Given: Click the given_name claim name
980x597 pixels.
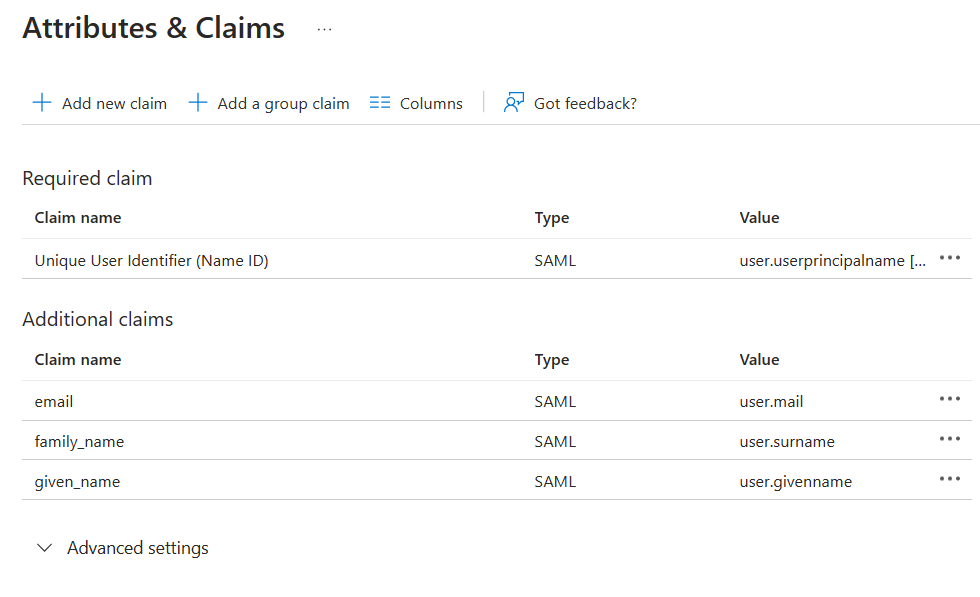Looking at the screenshot, I should 77,482.
